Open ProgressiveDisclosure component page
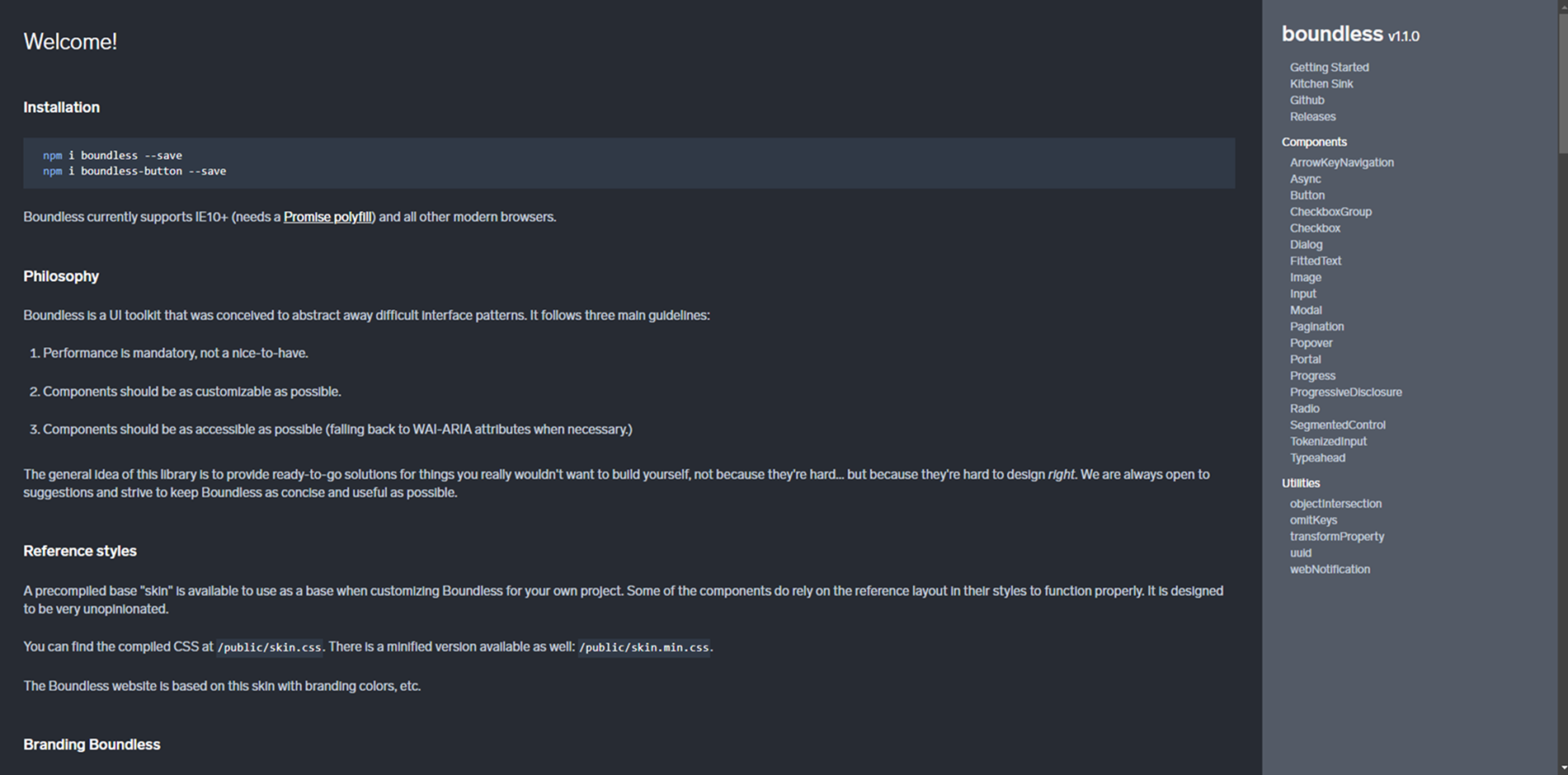Screen dimensions: 1568x775 click(x=1345, y=392)
